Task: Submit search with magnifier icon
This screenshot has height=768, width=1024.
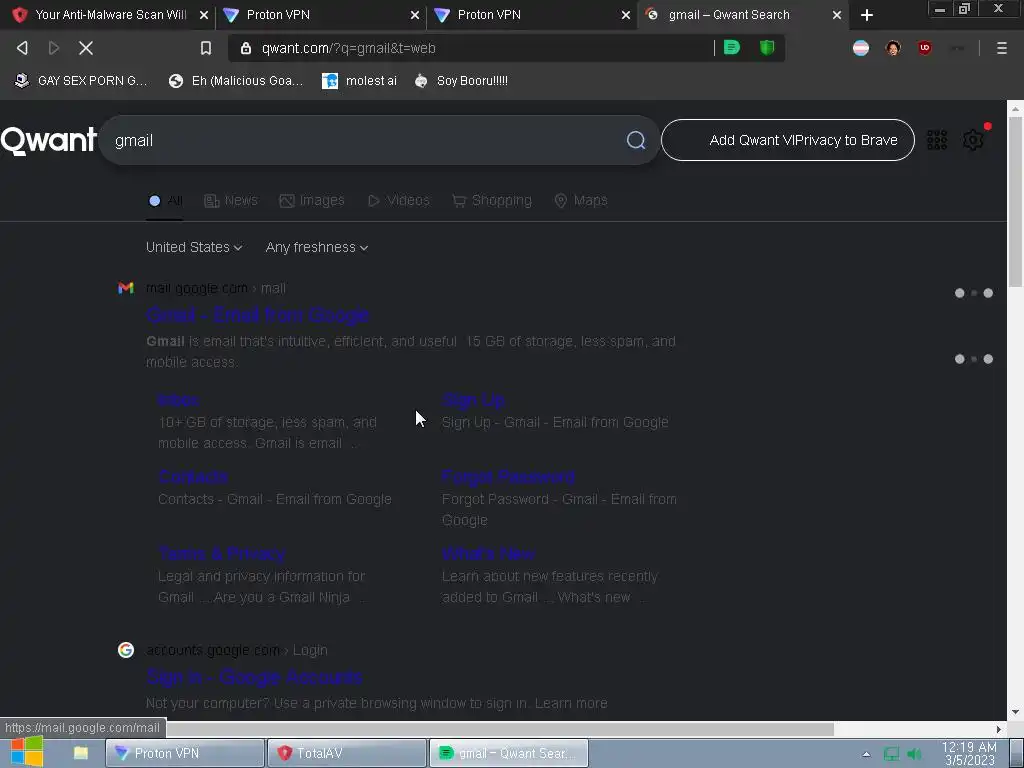Action: 635,140
